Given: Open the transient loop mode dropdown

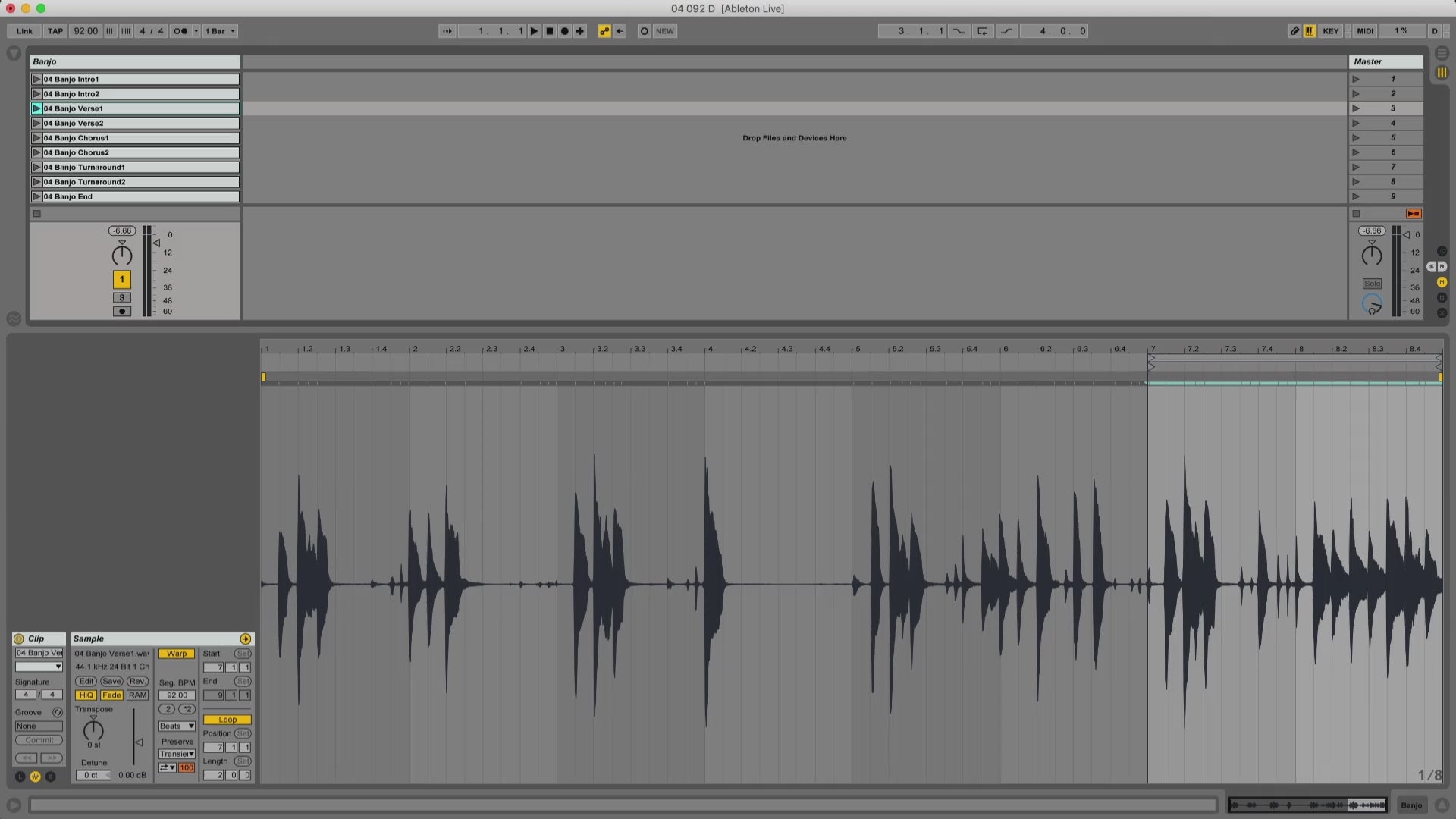Looking at the screenshot, I should tap(167, 768).
